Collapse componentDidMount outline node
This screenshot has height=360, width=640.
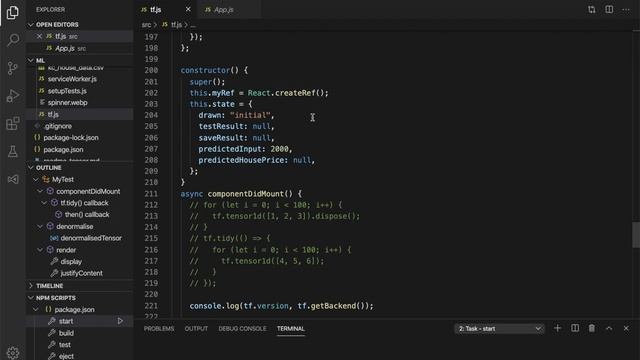40,191
